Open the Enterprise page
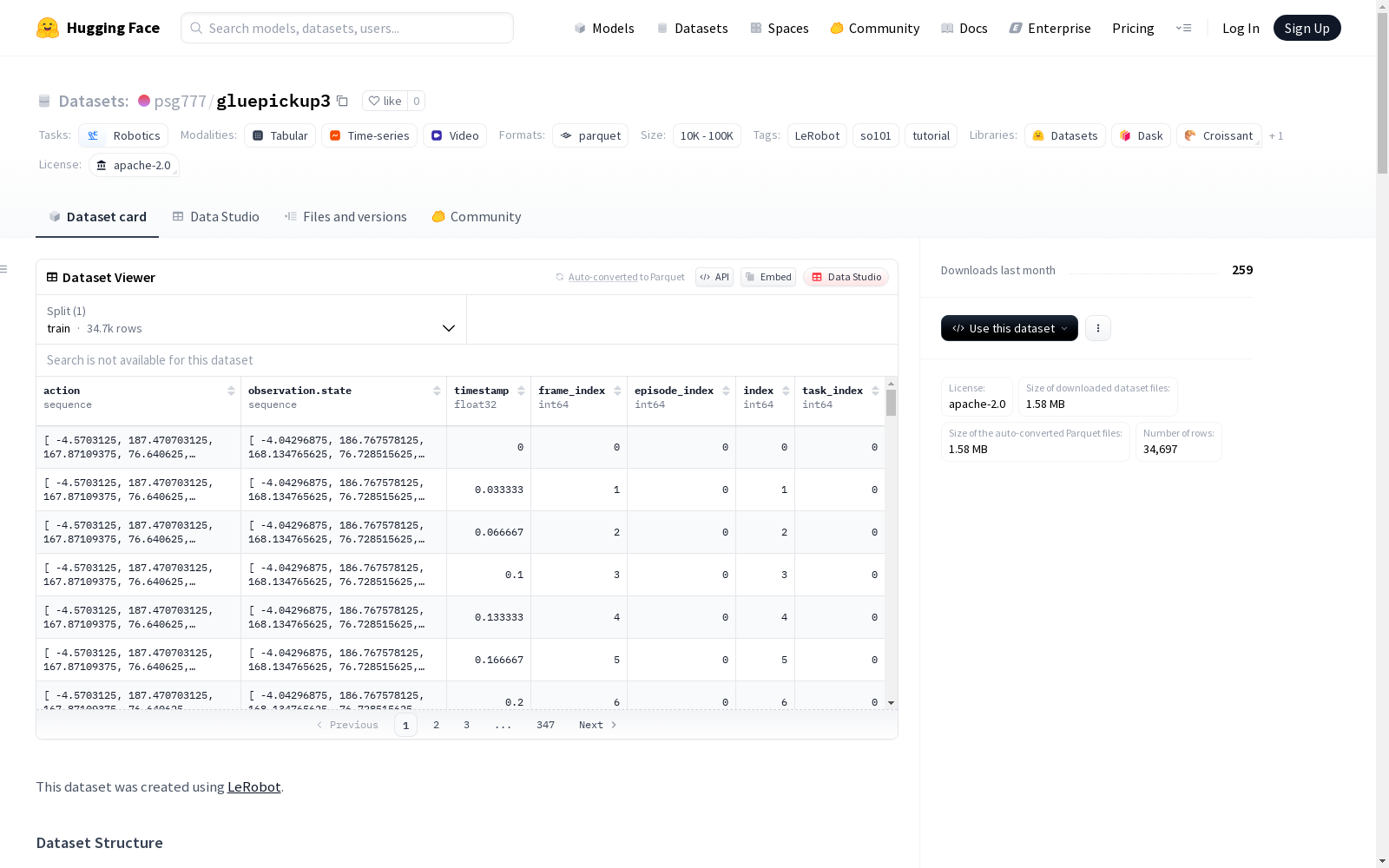The height and width of the screenshot is (868, 1389). (x=1050, y=28)
